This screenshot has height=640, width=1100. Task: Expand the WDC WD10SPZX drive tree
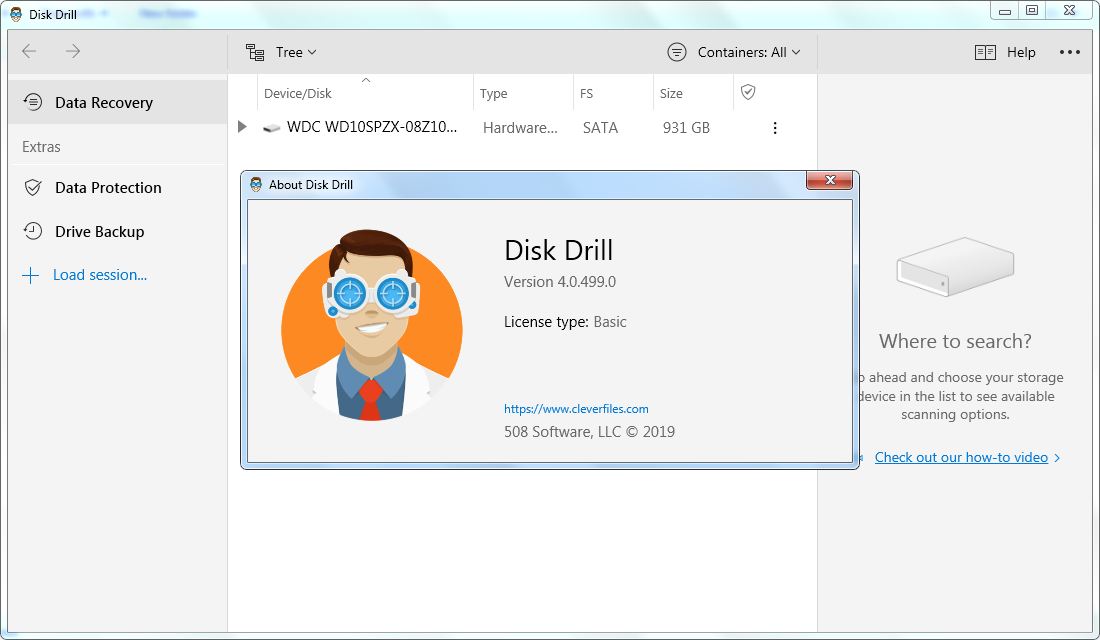pyautogui.click(x=242, y=127)
